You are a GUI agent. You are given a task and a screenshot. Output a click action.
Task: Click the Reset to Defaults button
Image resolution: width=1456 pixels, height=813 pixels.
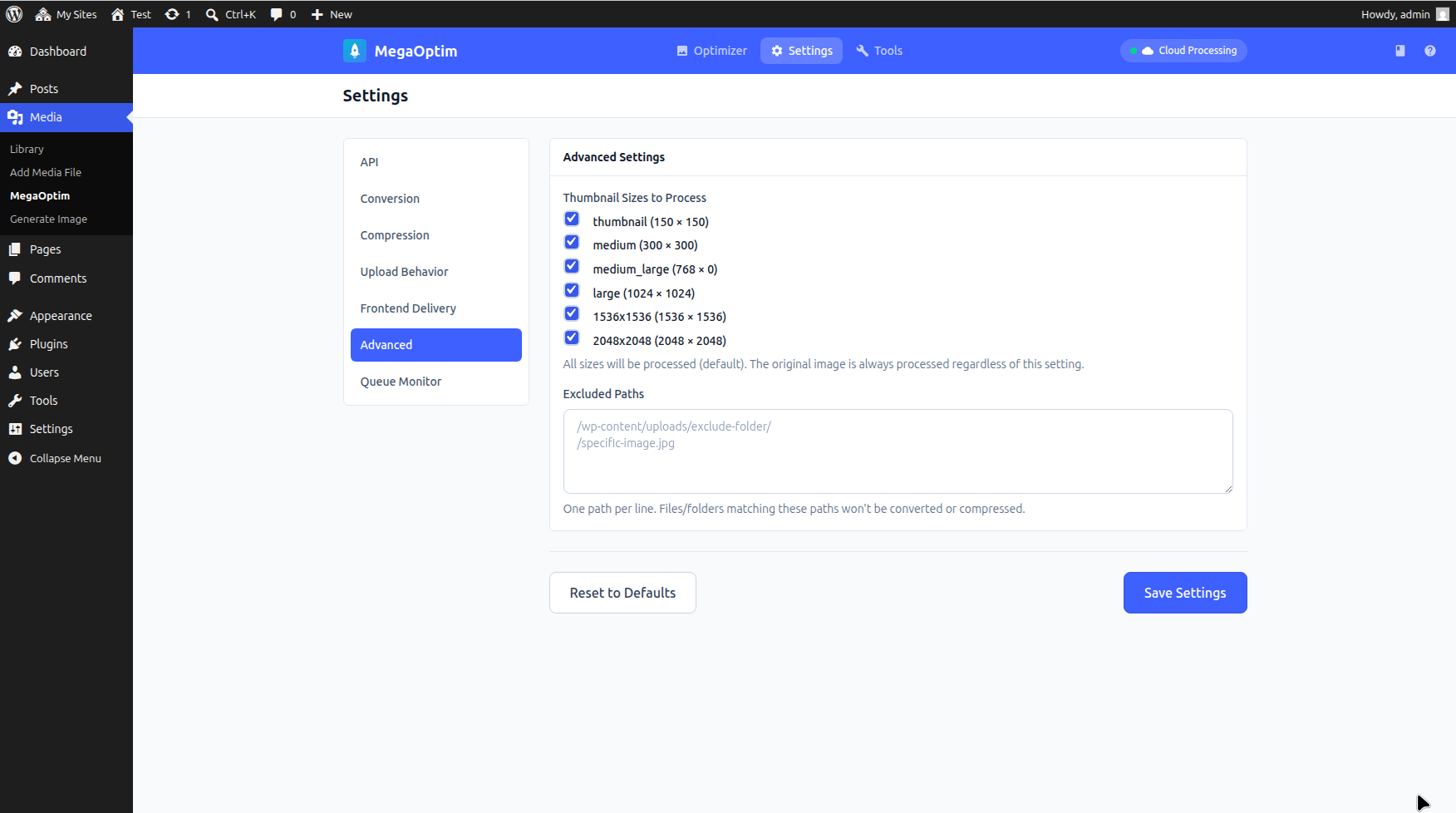(x=622, y=592)
